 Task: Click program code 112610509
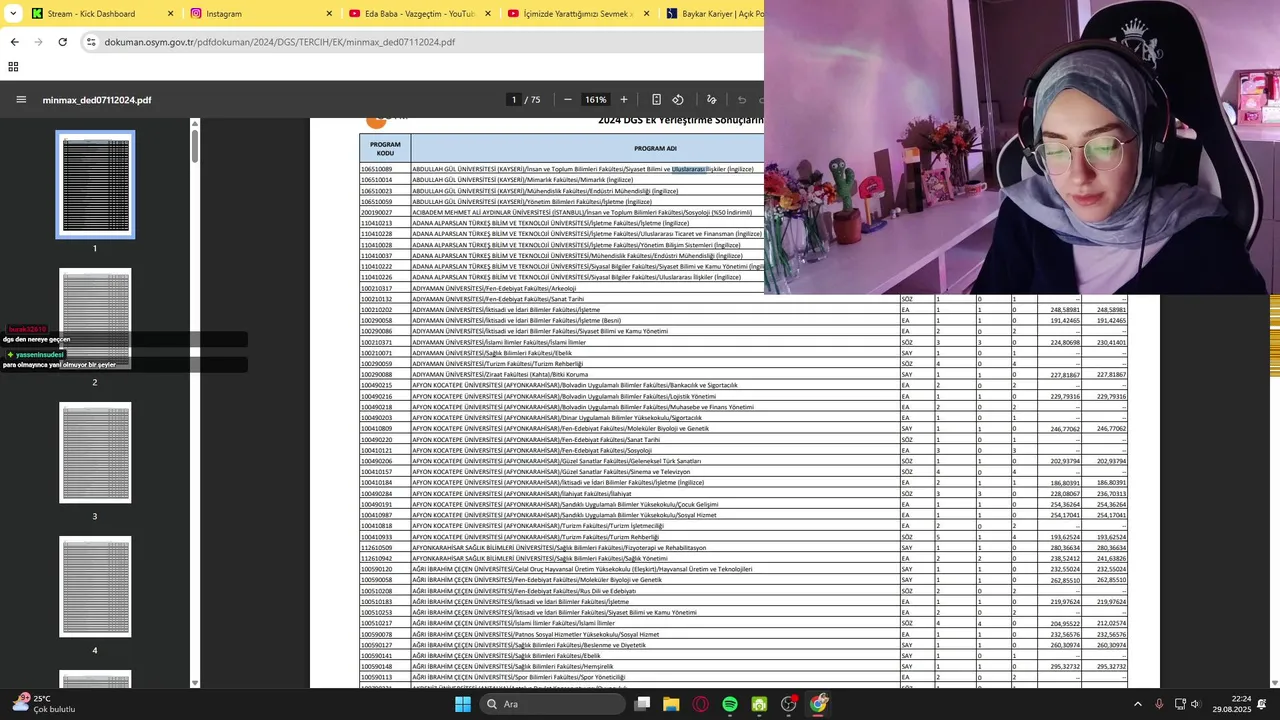(x=376, y=547)
